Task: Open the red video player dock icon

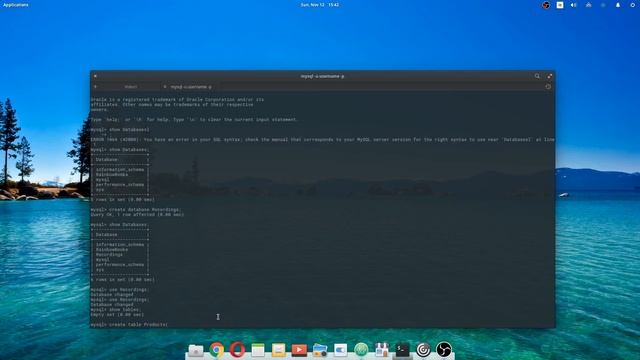Action: tap(299, 350)
